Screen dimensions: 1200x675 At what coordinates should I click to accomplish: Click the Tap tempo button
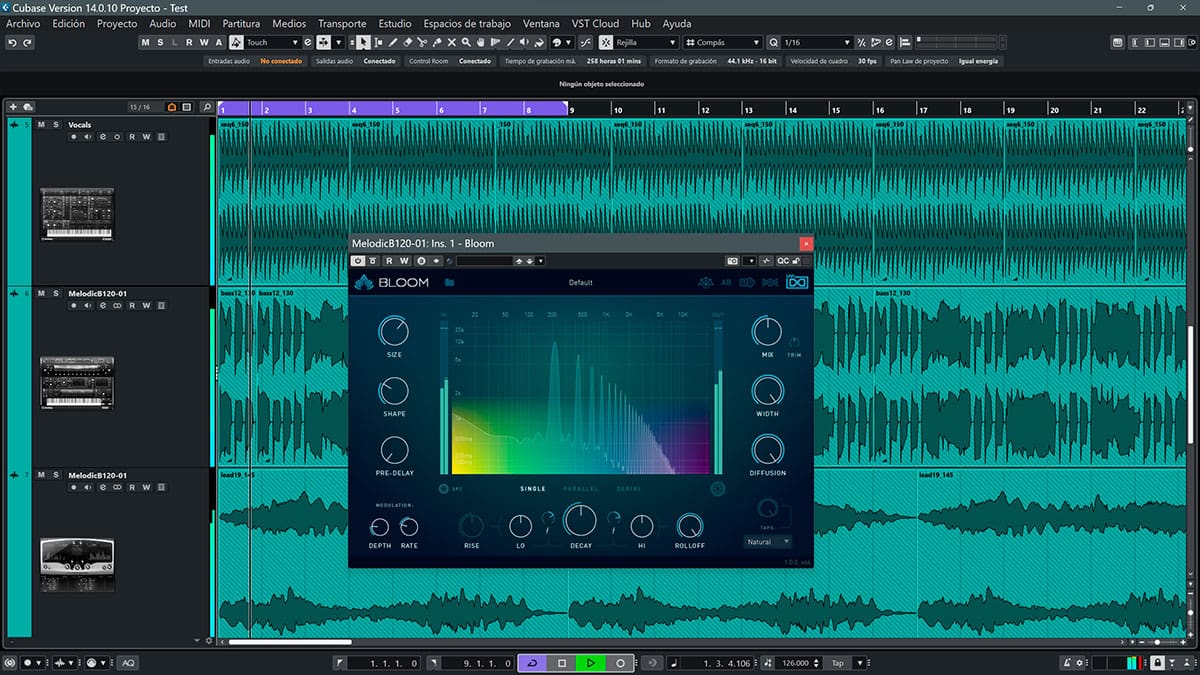(x=838, y=663)
